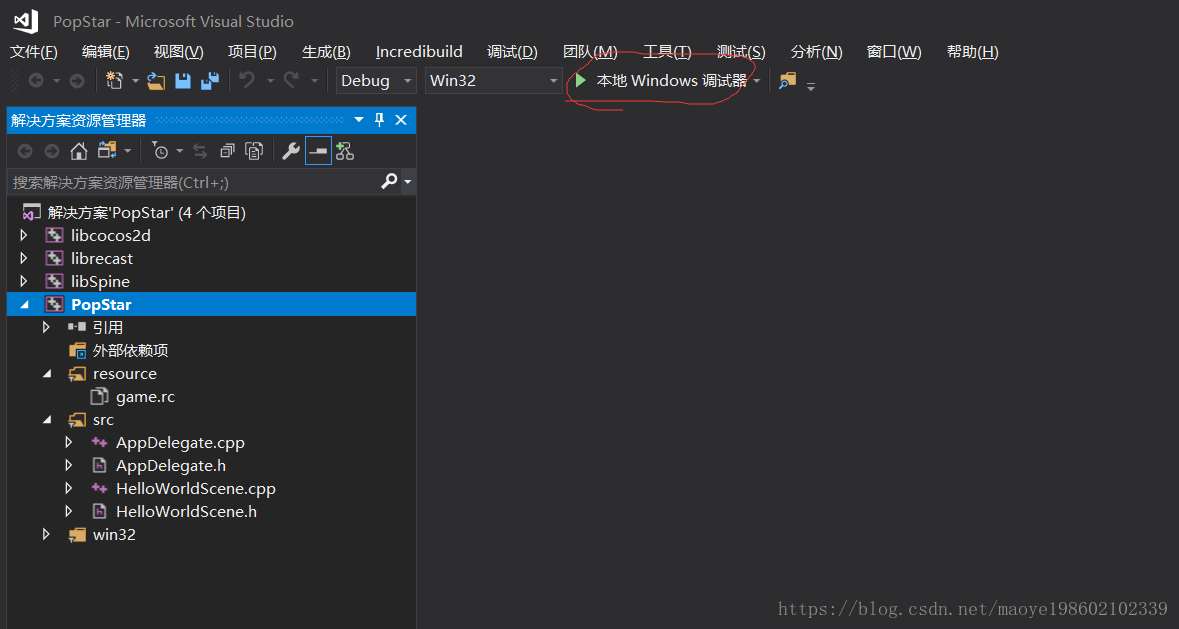Collapse the PopStar project node
Image resolution: width=1179 pixels, height=629 pixels.
click(23, 304)
